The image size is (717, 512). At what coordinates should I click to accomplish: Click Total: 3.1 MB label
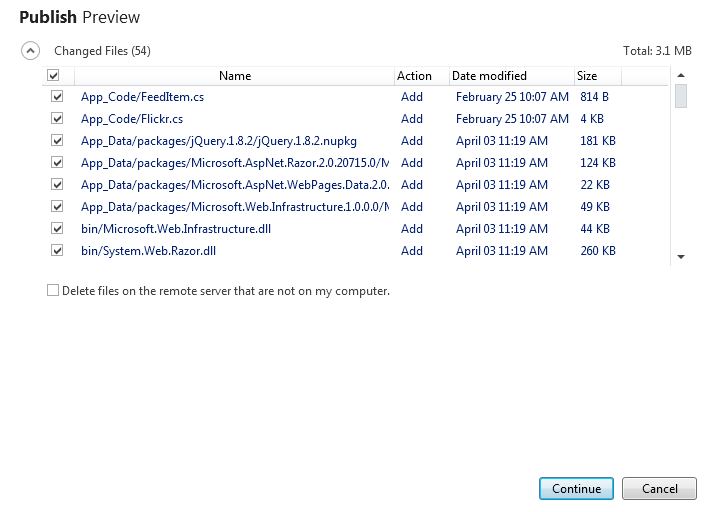tap(657, 51)
